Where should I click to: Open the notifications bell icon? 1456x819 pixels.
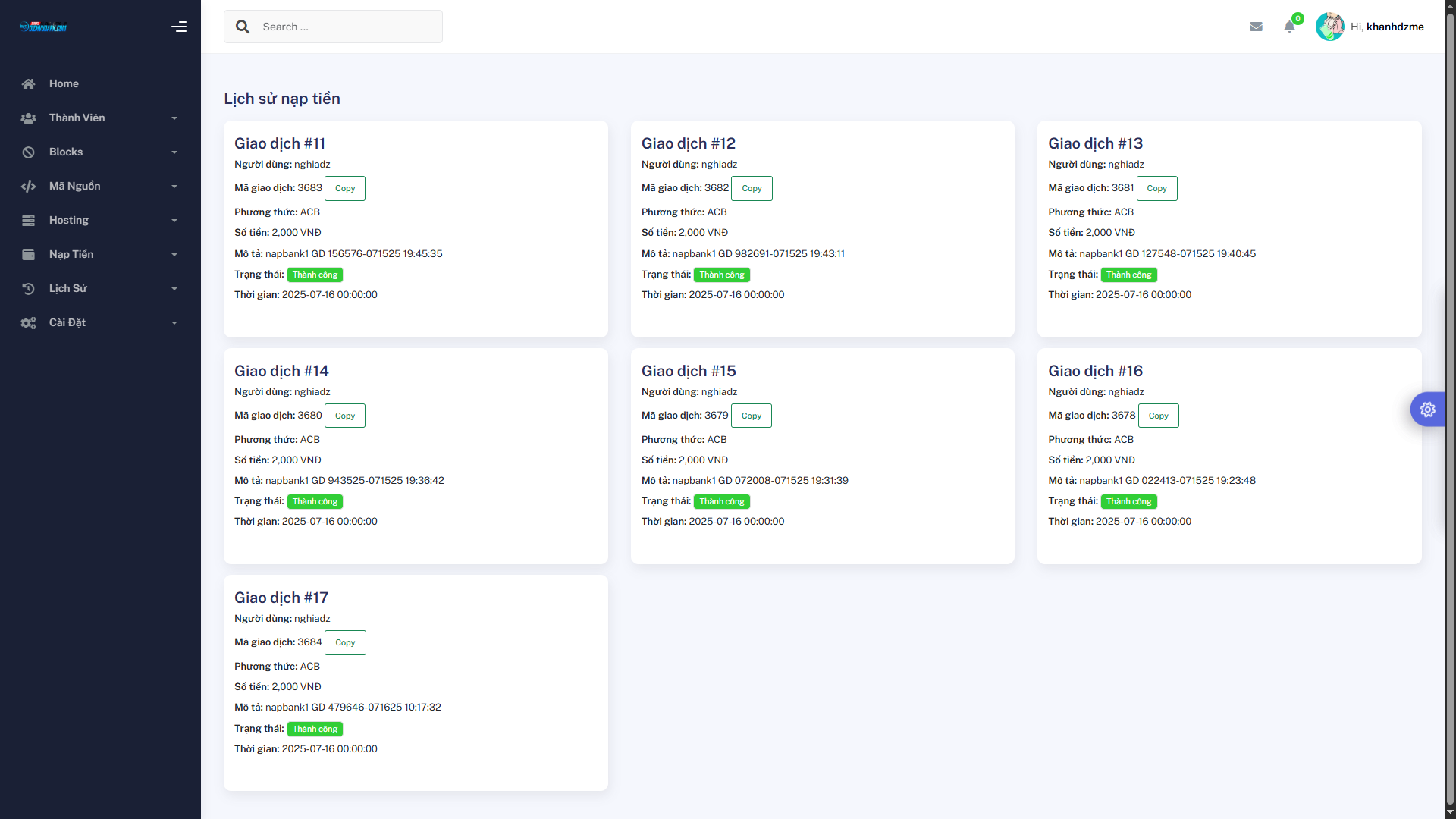pyautogui.click(x=1289, y=27)
